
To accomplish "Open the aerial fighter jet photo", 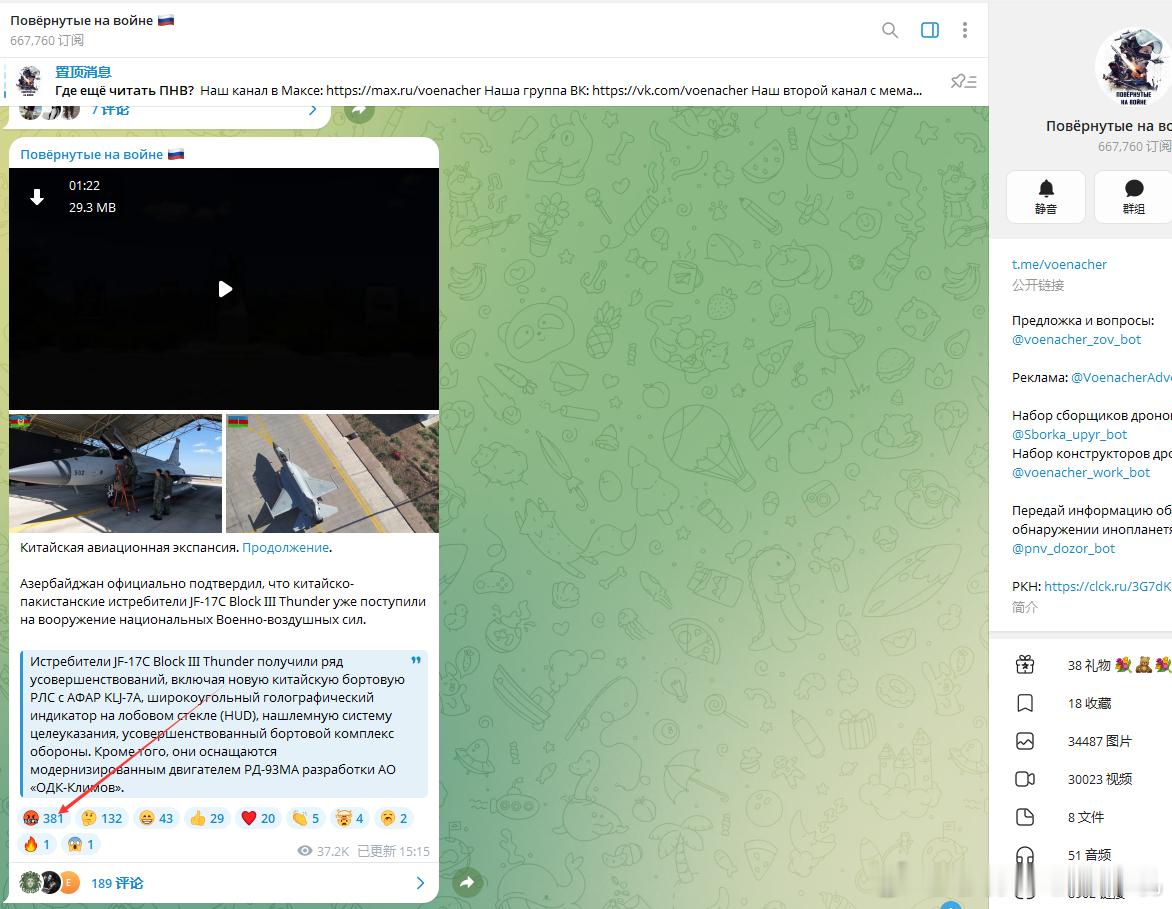I will point(332,473).
